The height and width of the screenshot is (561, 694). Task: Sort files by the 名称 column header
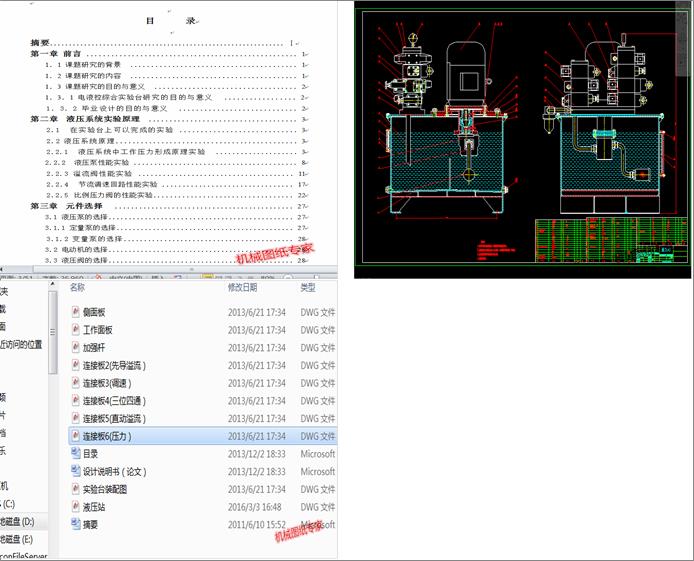click(77, 287)
